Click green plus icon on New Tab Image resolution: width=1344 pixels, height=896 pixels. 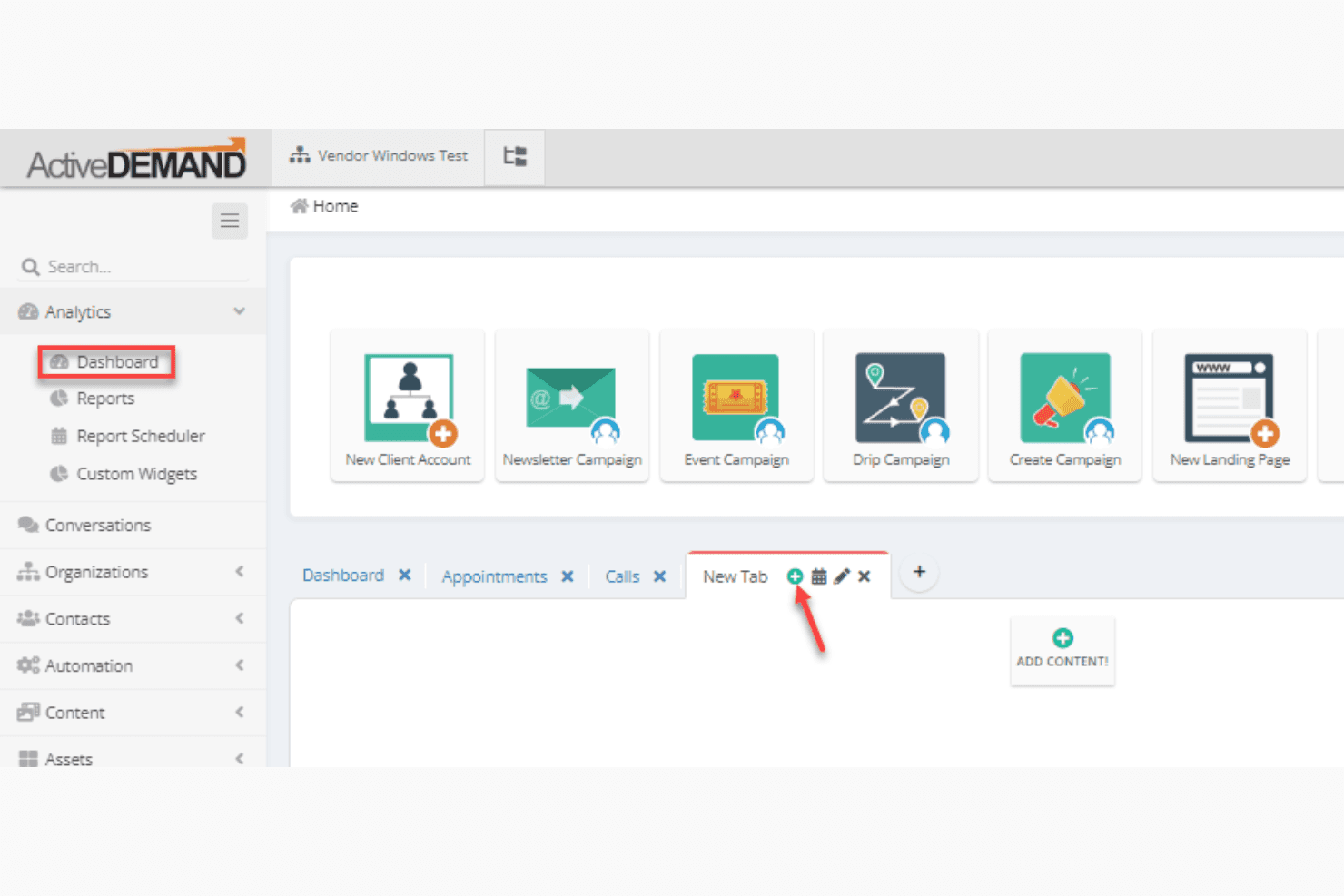coord(795,576)
